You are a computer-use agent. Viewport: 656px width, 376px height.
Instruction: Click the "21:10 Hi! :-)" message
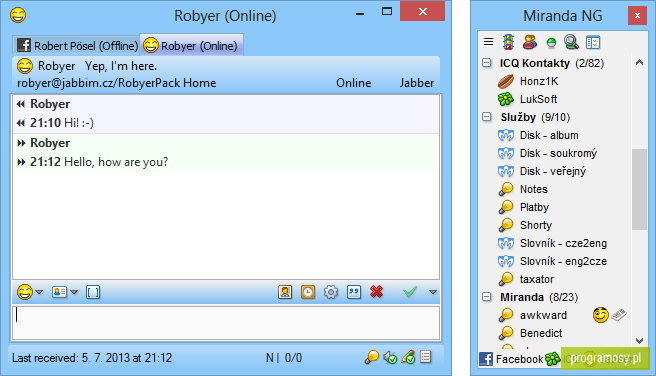[62, 123]
